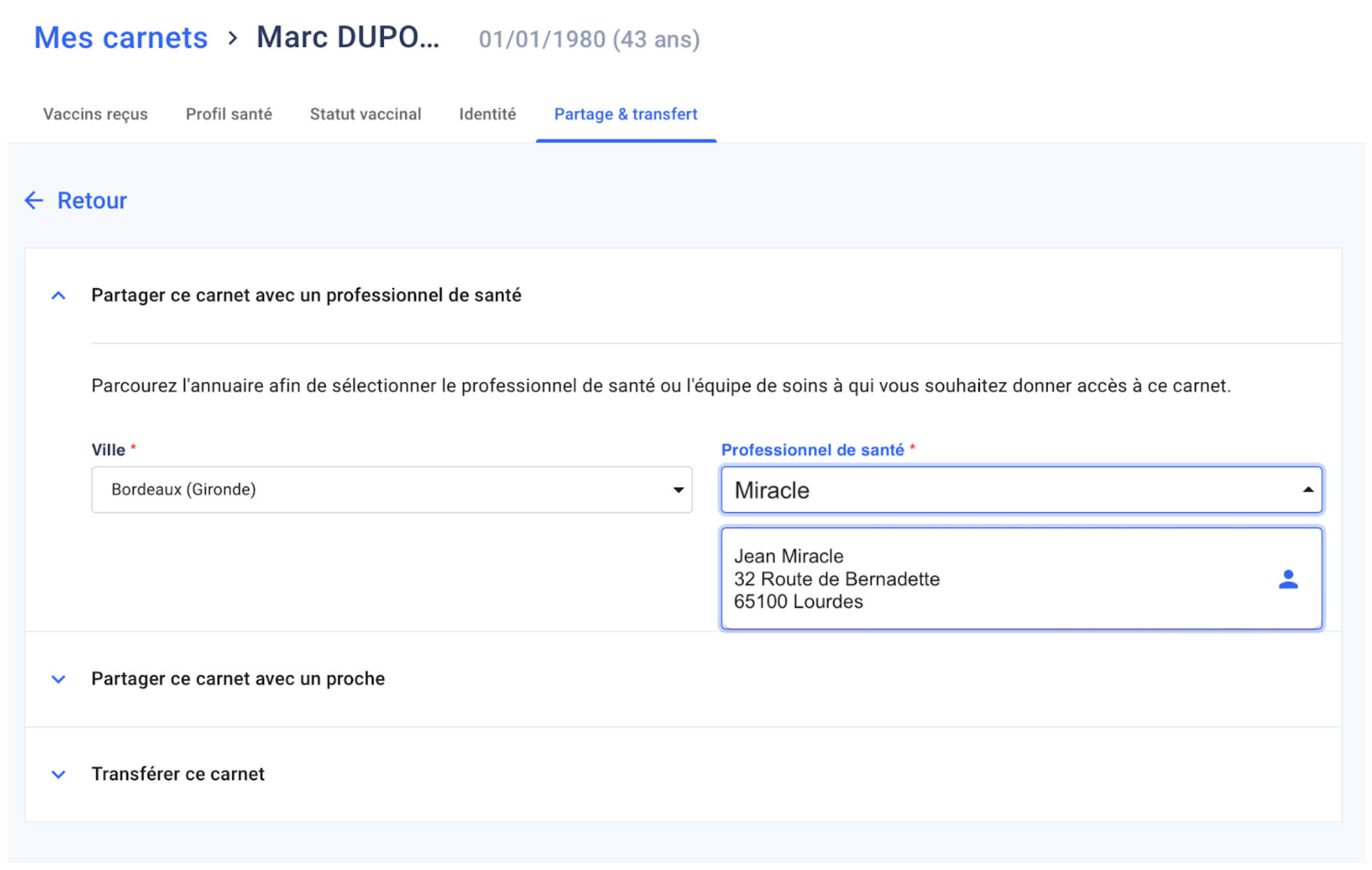Go to the 'Statut vaccinal' tab
1372x870 pixels.
tap(365, 114)
